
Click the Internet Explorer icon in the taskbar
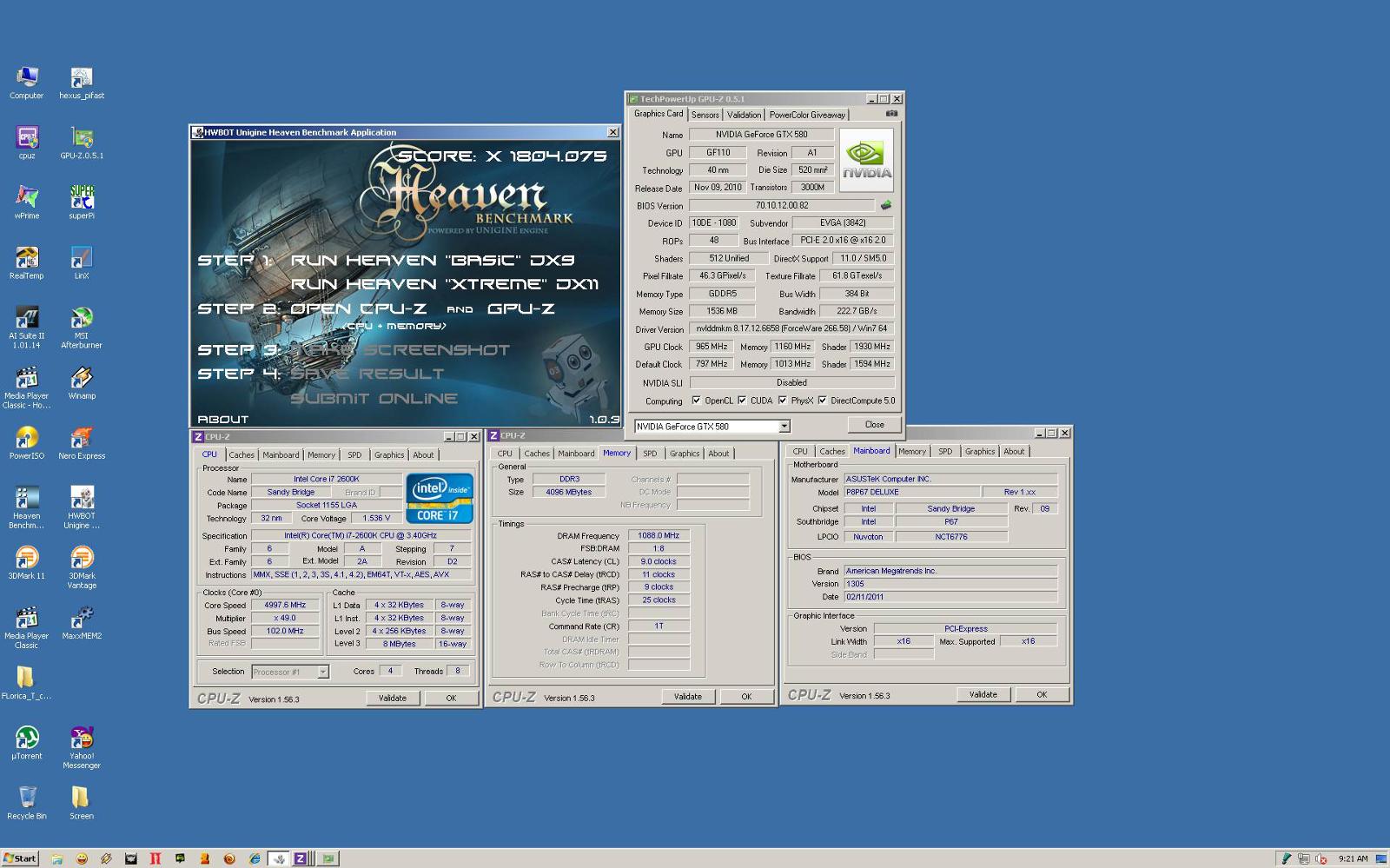tap(255, 858)
